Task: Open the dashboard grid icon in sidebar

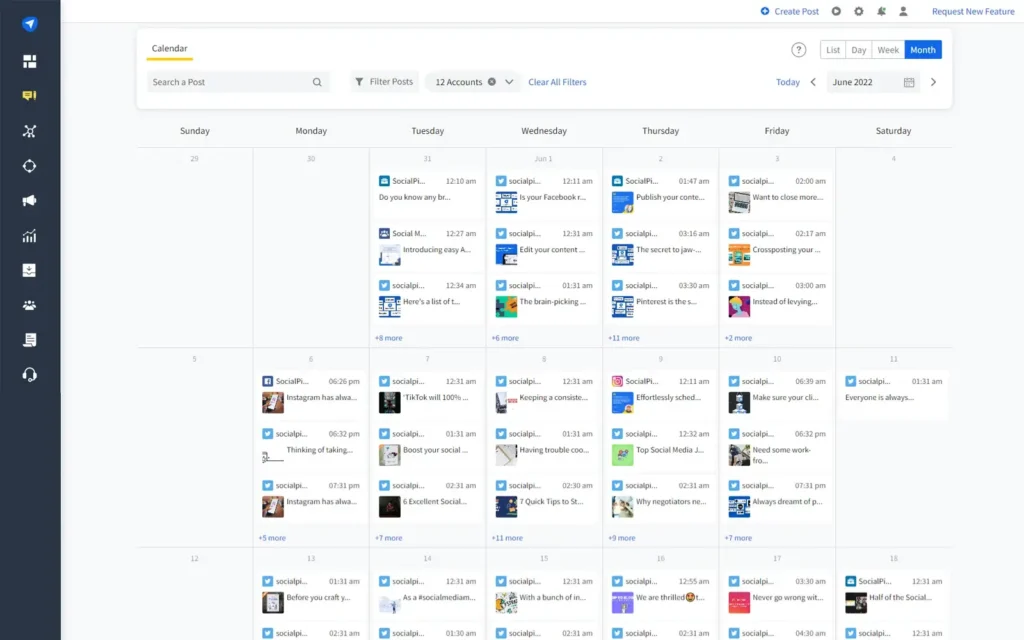Action: [29, 61]
